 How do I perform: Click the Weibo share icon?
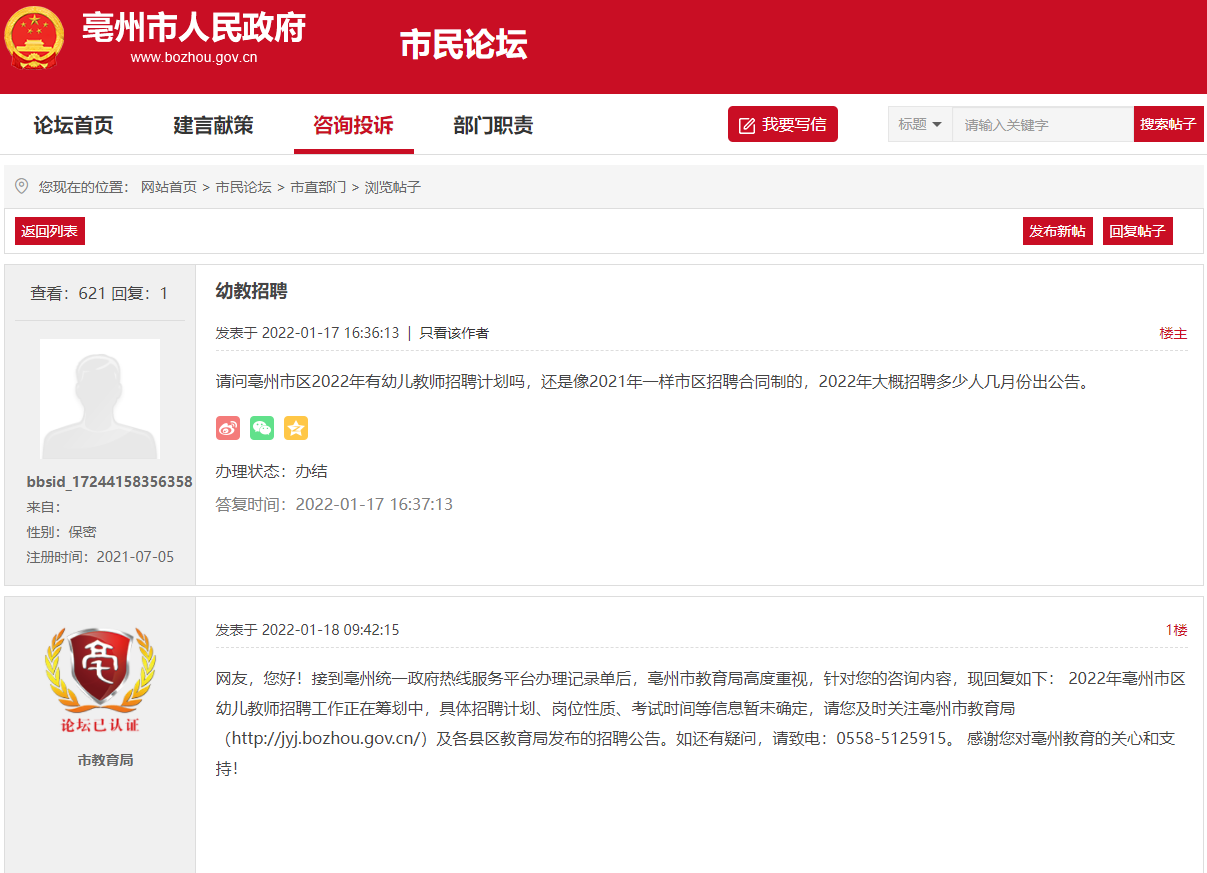point(228,428)
